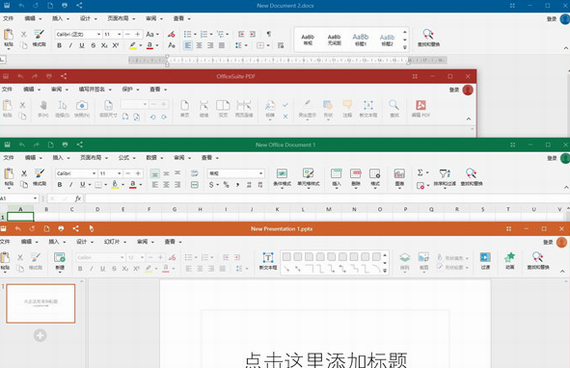Click the fill color bucket in spreadsheet ribbon
Image resolution: width=570 pixels, height=368 pixels.
115,184
